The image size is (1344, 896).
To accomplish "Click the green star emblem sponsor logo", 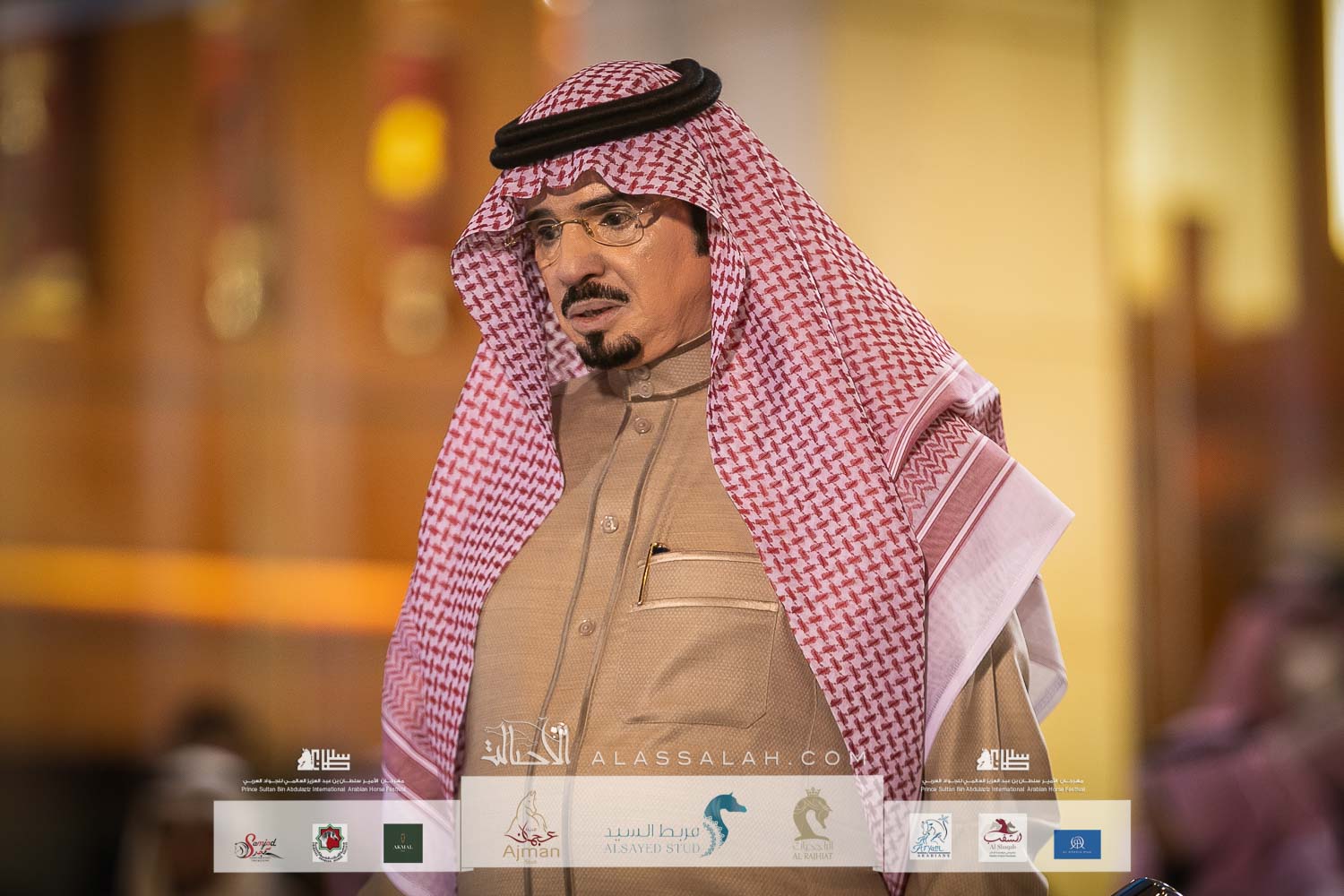I will pyautogui.click(x=328, y=842).
